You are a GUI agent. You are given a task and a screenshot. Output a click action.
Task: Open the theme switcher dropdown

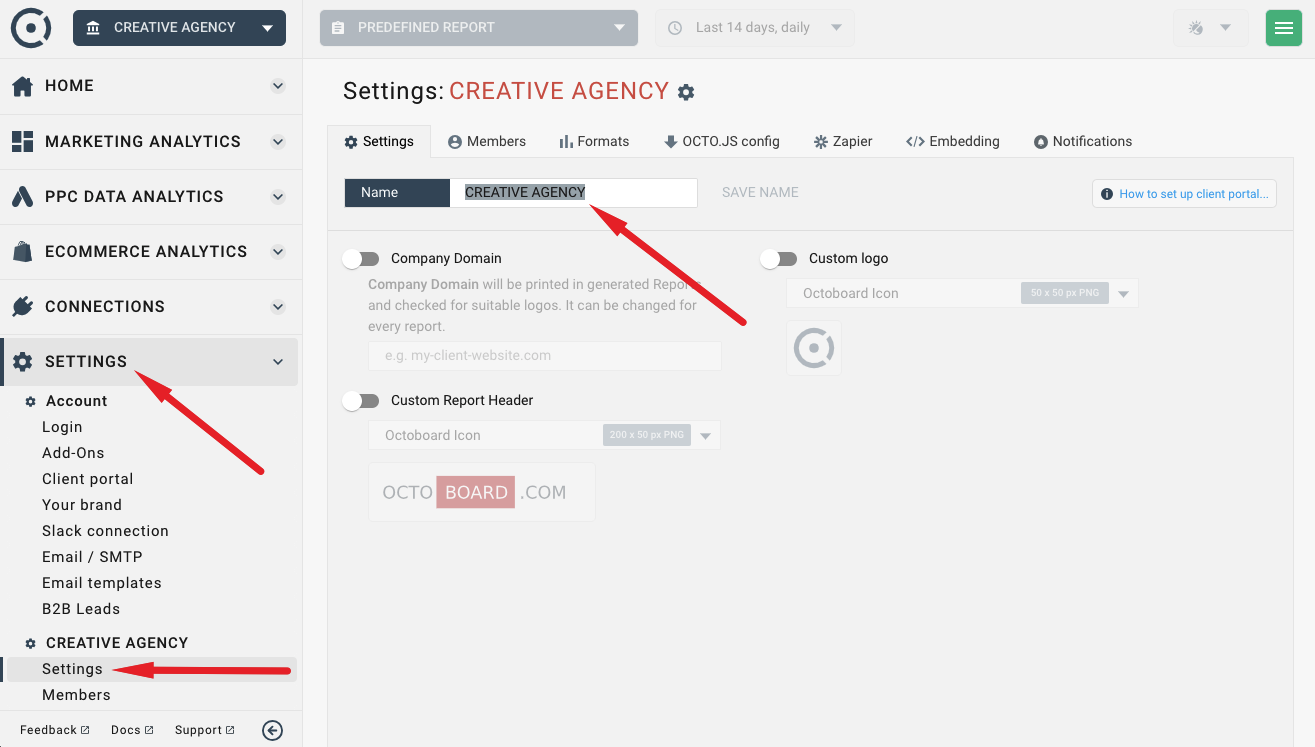coord(1211,28)
